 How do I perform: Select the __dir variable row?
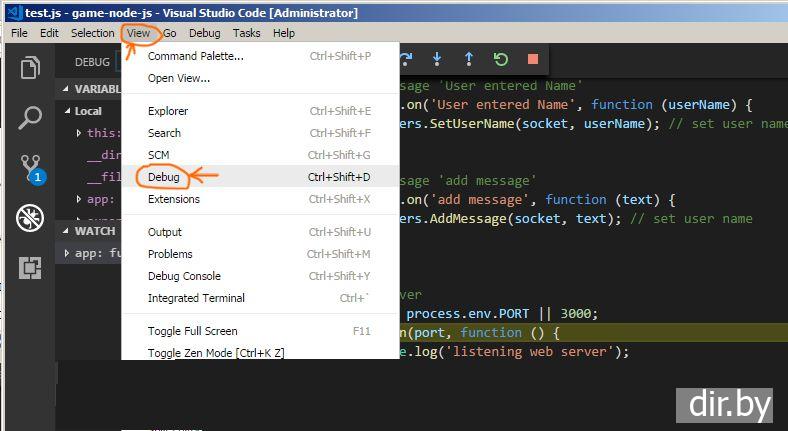tap(89, 155)
